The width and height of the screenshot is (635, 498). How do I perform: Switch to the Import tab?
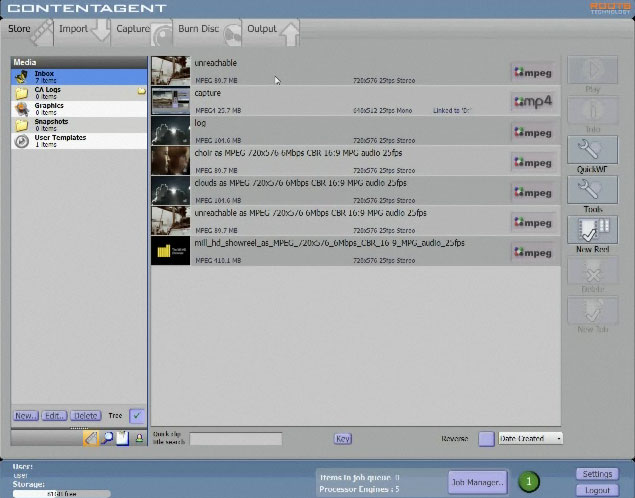coord(73,29)
